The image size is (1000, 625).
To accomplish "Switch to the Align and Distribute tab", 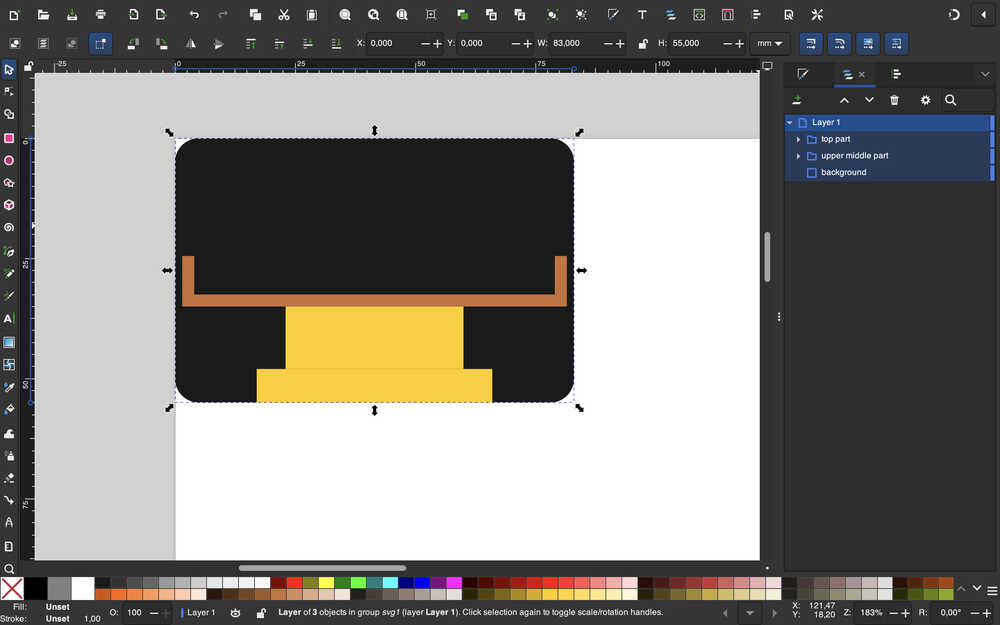I will tap(896, 74).
